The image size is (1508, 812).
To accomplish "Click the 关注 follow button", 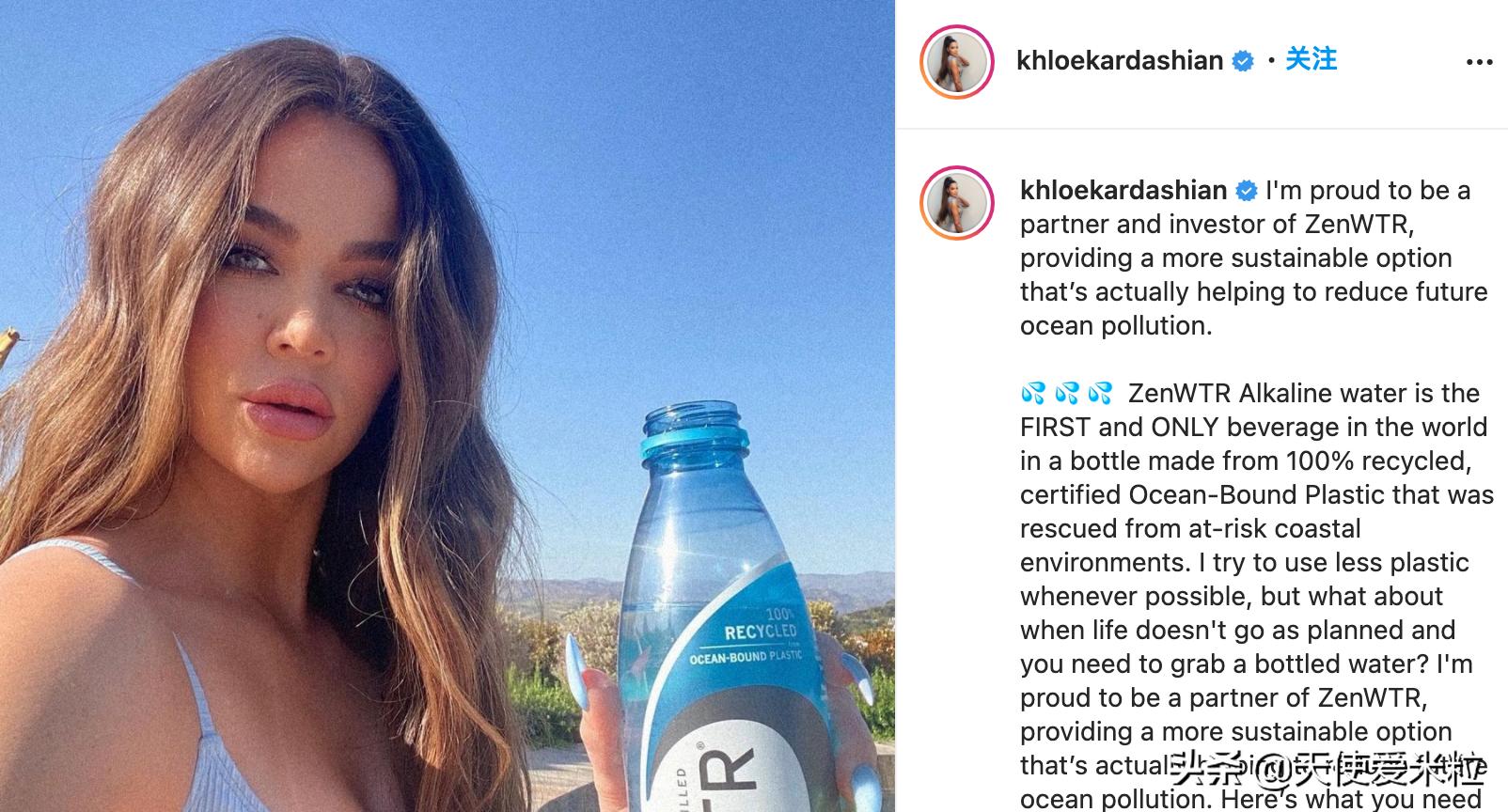I will click(x=1311, y=59).
